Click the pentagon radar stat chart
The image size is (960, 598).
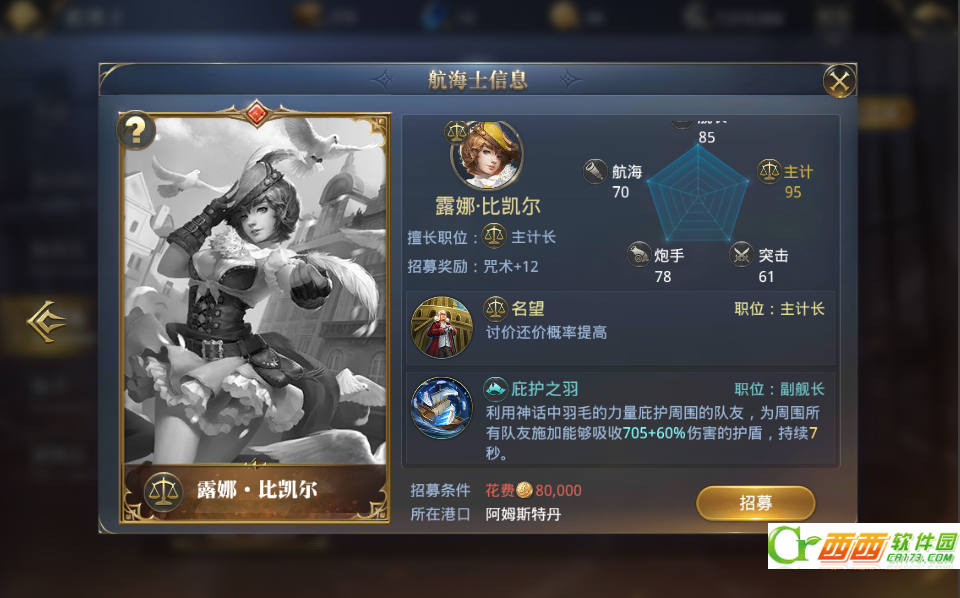697,195
